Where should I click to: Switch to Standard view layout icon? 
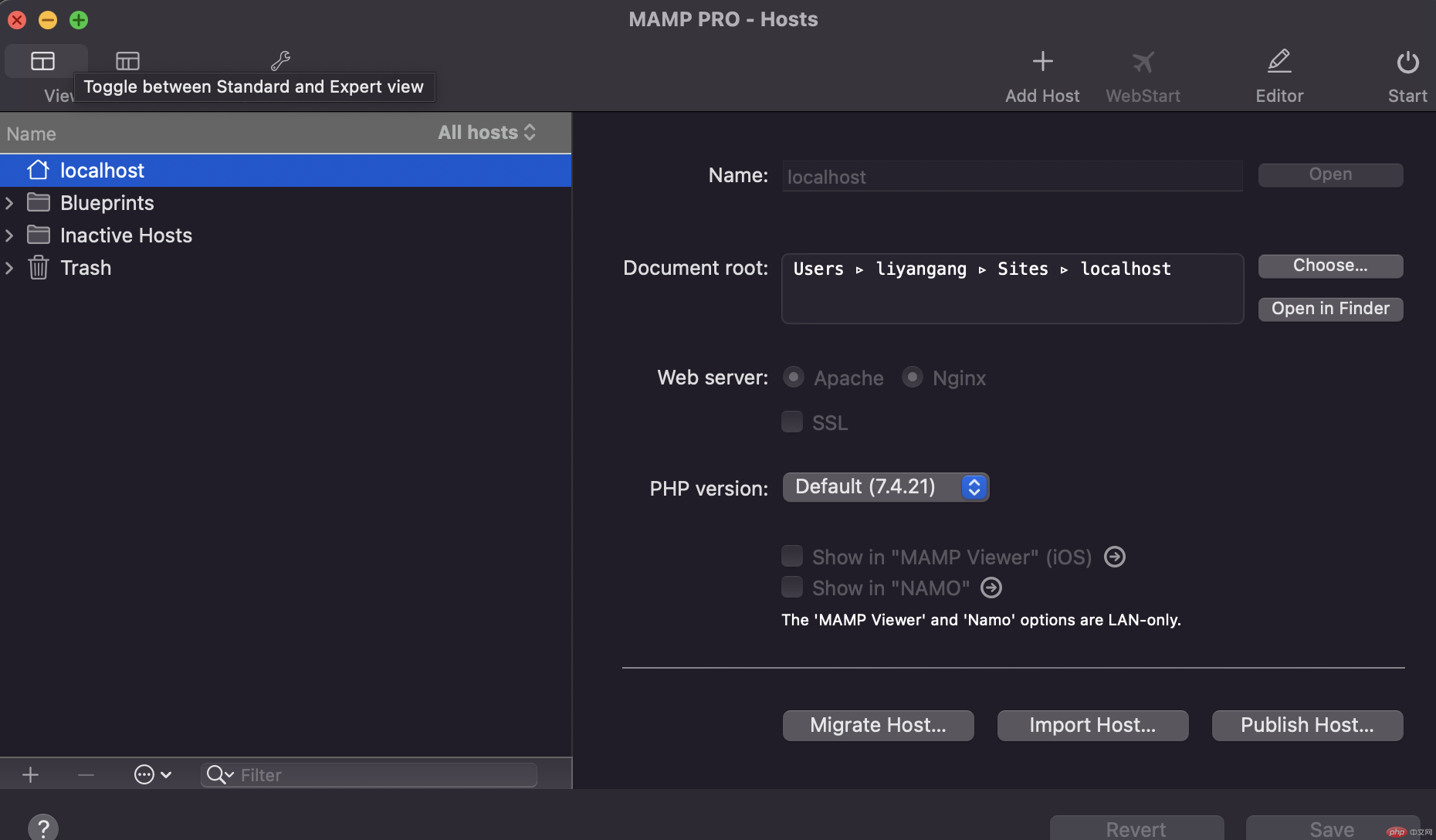(42, 61)
